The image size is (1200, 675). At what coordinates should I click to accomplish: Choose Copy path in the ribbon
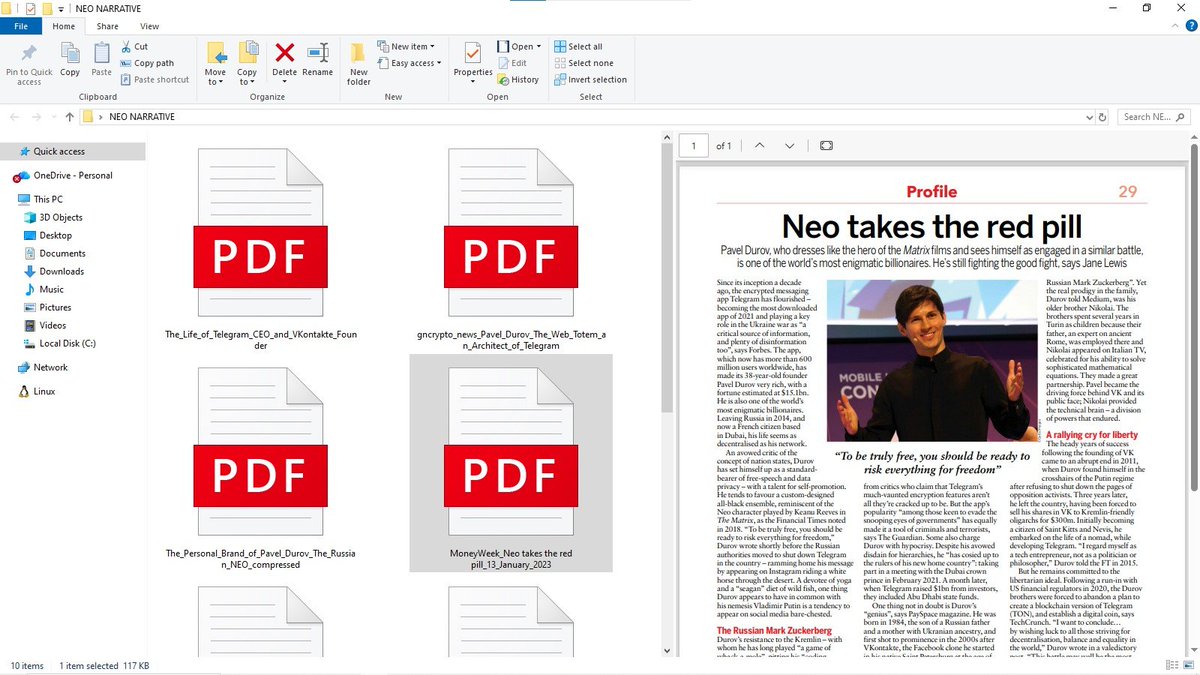146,63
